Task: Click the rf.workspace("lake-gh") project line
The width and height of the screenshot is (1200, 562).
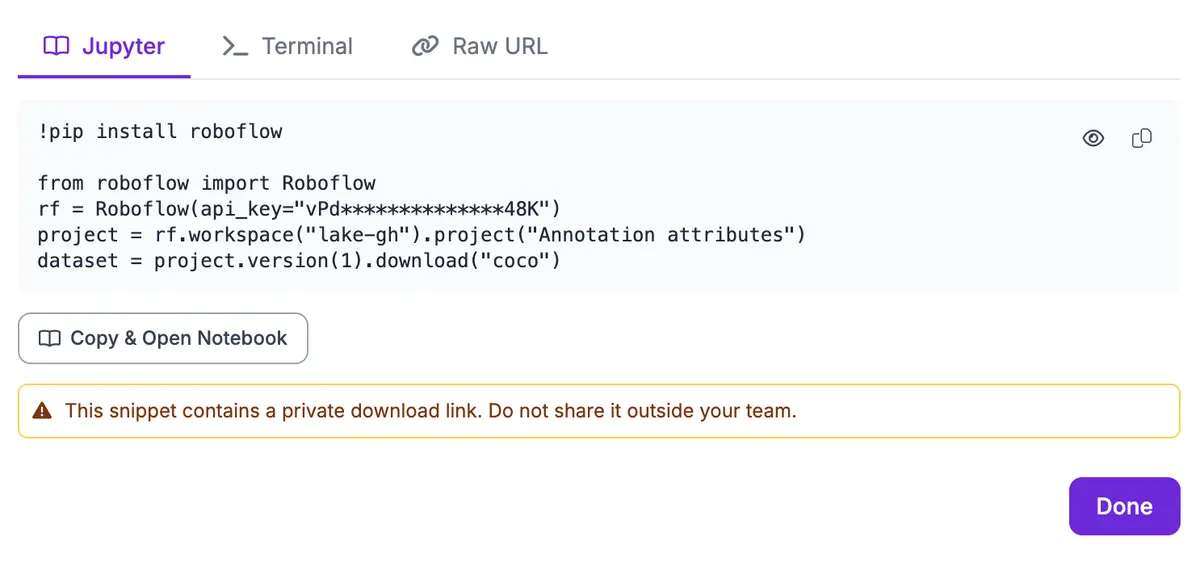Action: point(422,235)
